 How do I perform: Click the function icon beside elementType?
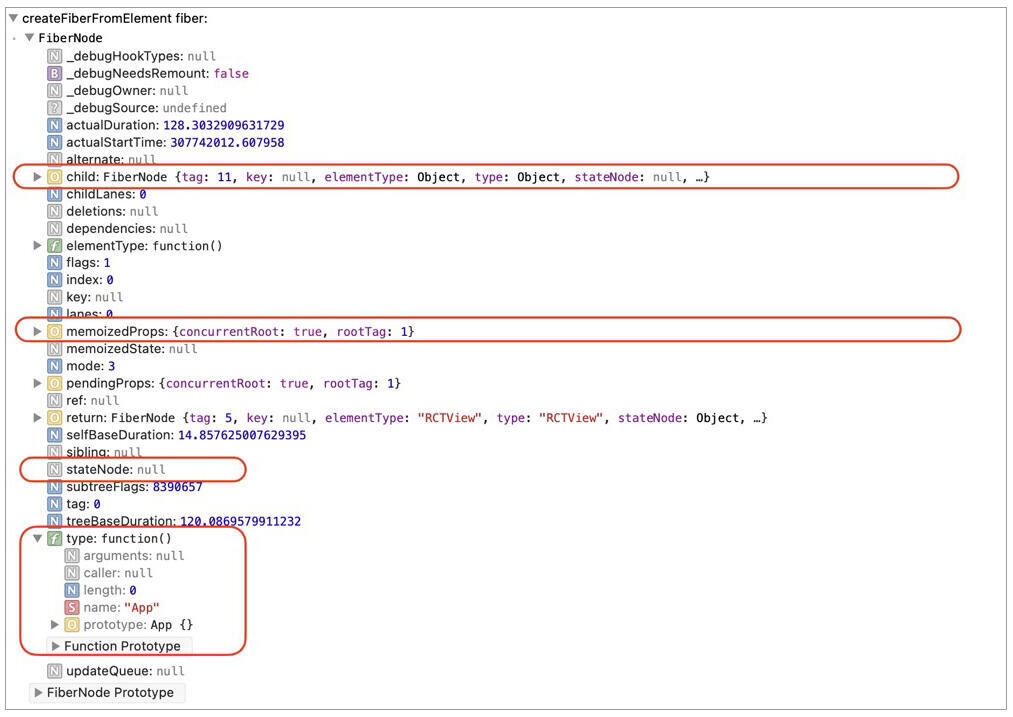[x=55, y=246]
